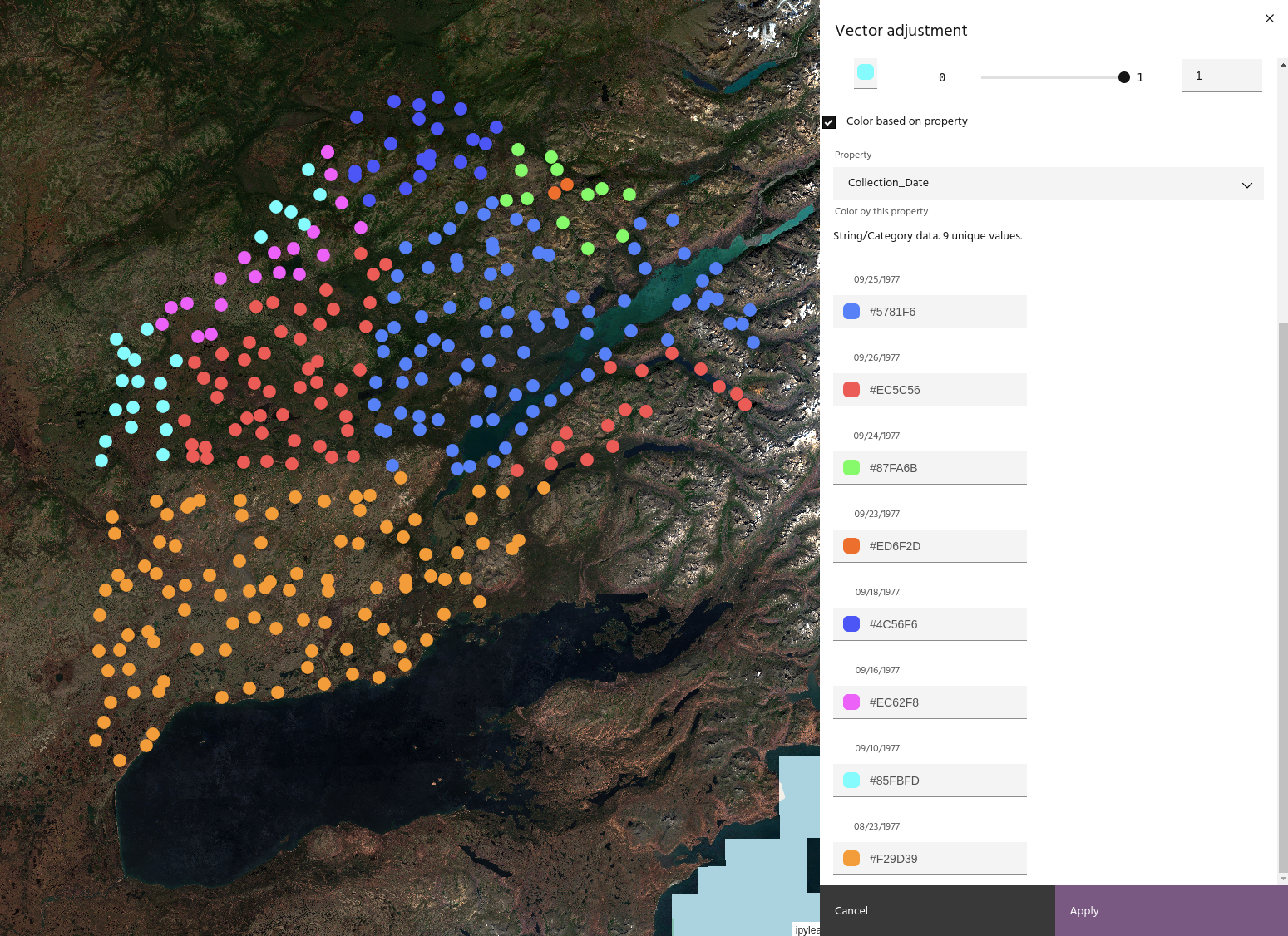Click the opacity value input field
1288x936 pixels.
pyautogui.click(x=1221, y=76)
